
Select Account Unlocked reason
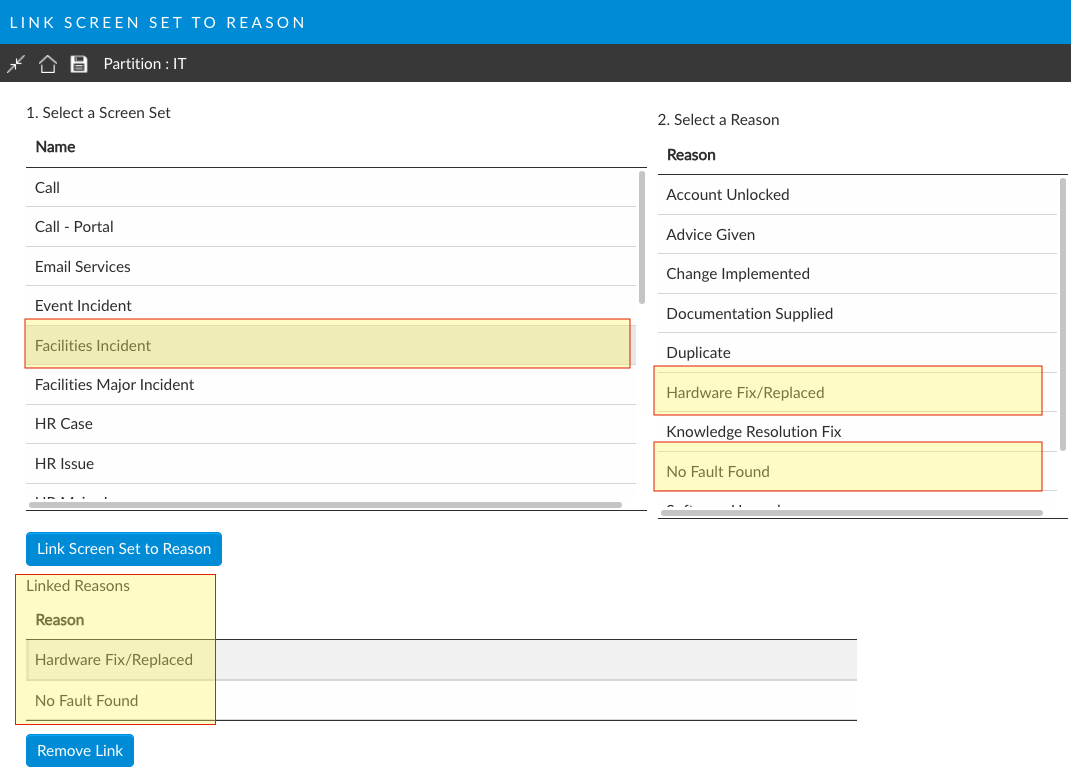click(727, 195)
